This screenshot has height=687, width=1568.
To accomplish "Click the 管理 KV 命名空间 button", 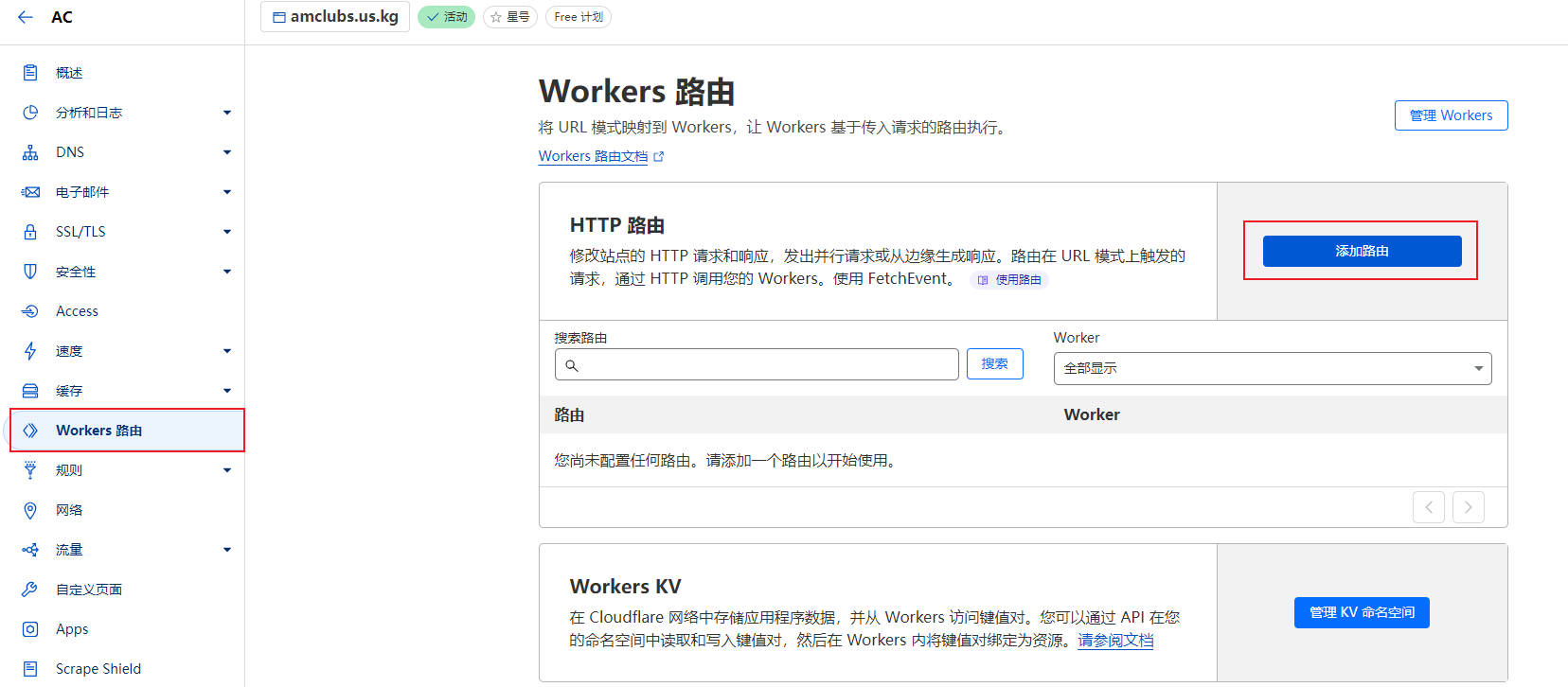I will coord(1361,612).
